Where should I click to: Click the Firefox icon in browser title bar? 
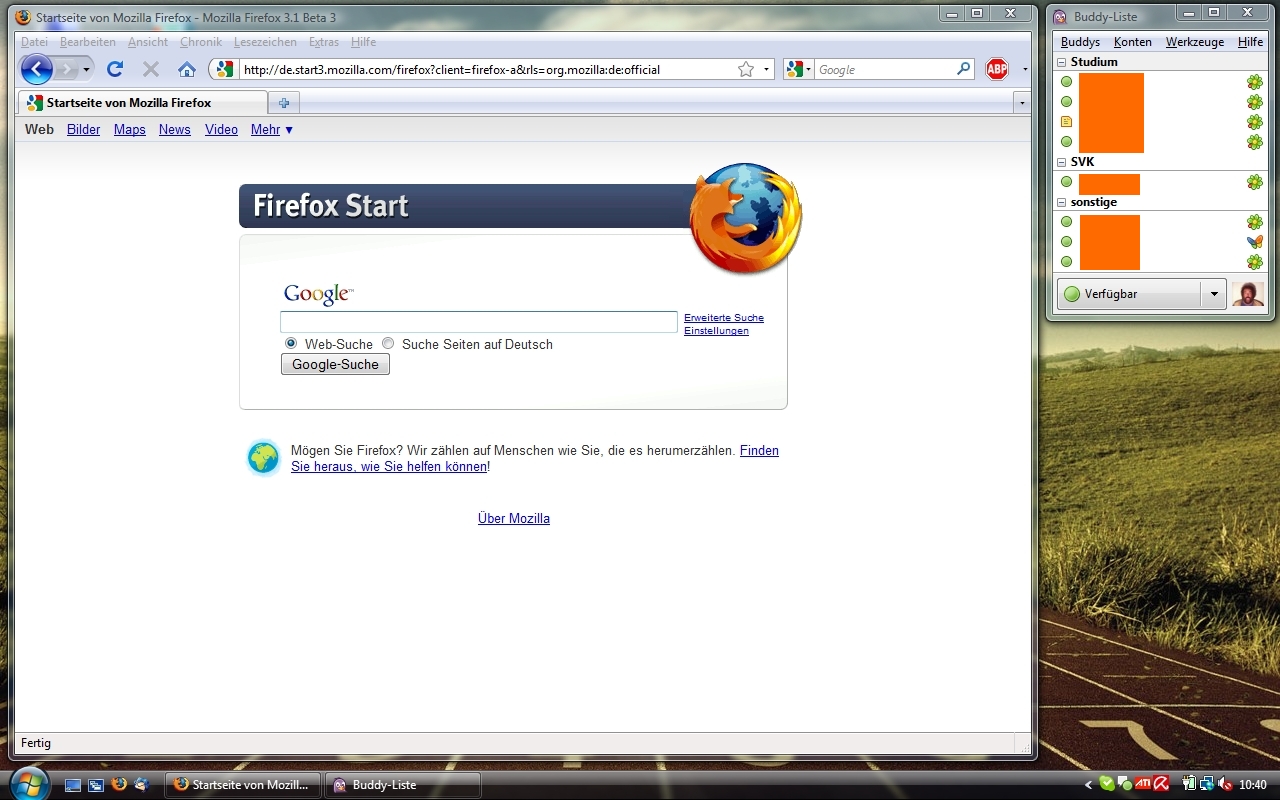pyautogui.click(x=24, y=17)
